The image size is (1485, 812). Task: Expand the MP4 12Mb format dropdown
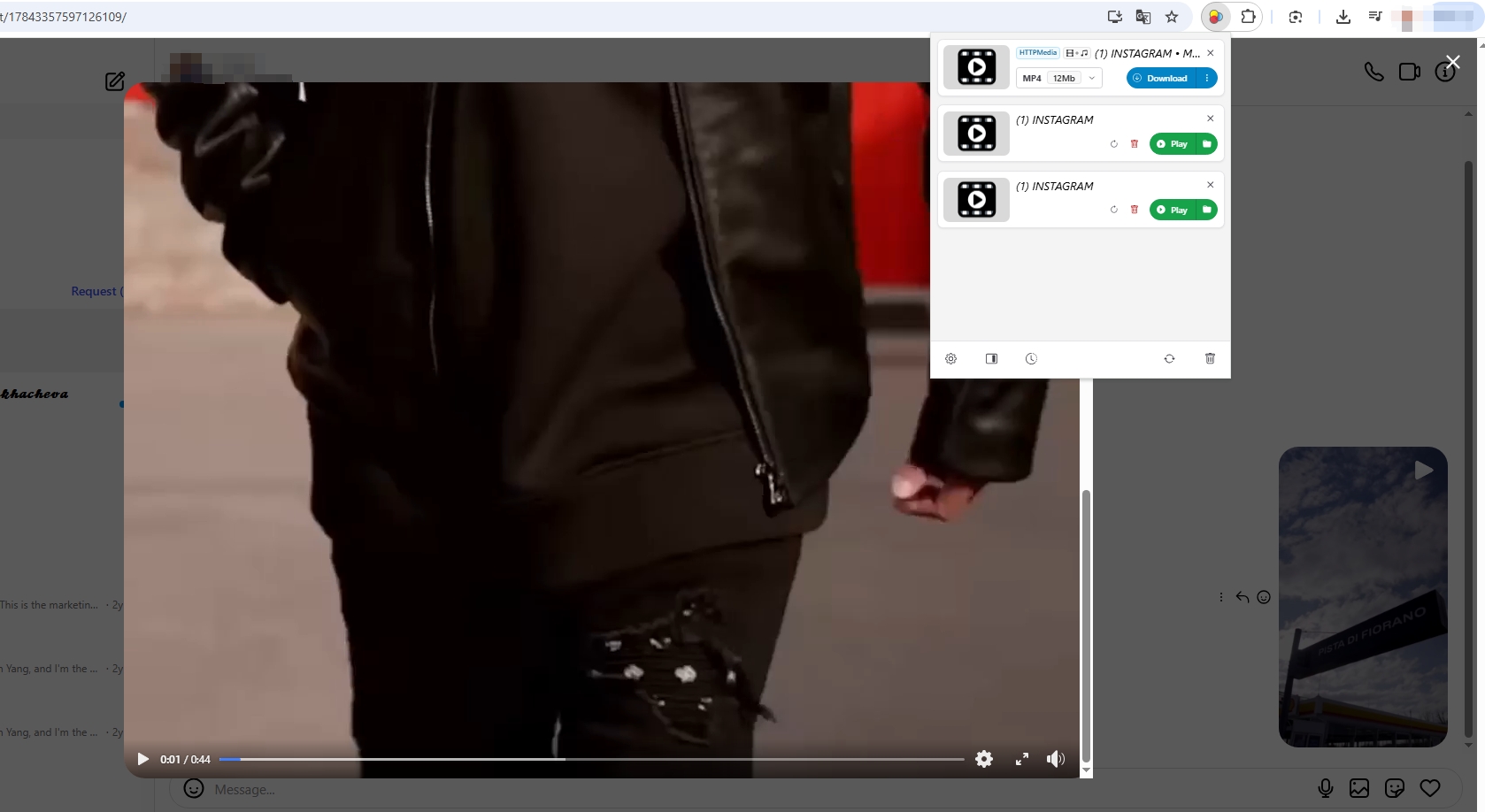tap(1058, 78)
